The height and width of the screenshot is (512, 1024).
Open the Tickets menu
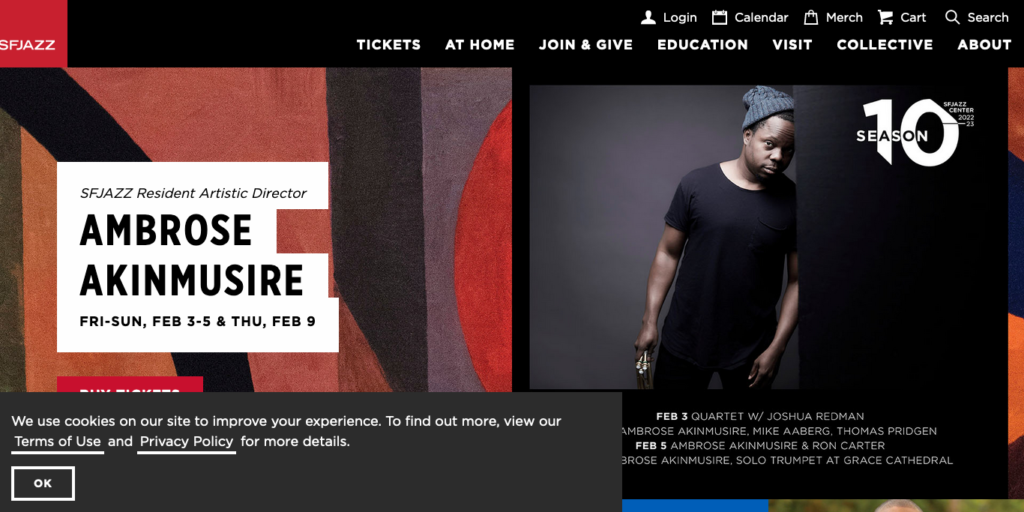pyautogui.click(x=388, y=45)
